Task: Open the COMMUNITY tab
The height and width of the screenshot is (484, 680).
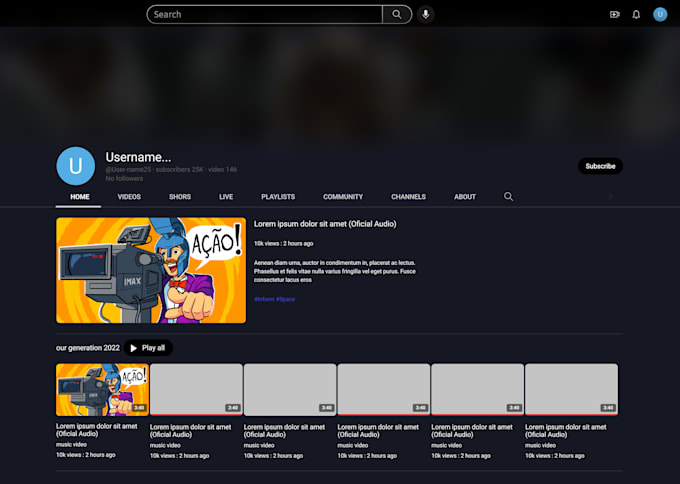Action: coord(343,197)
